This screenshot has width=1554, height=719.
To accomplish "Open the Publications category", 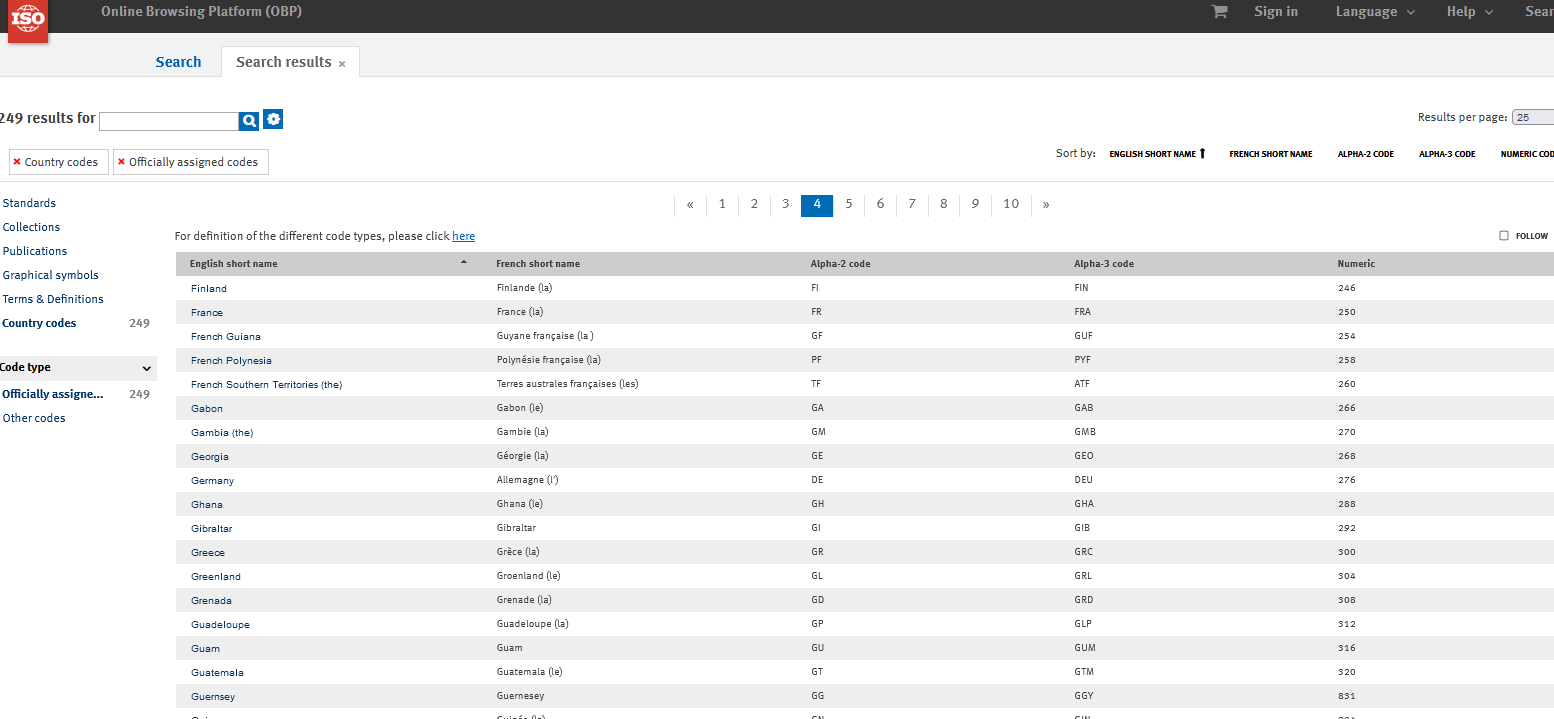I will [35, 251].
